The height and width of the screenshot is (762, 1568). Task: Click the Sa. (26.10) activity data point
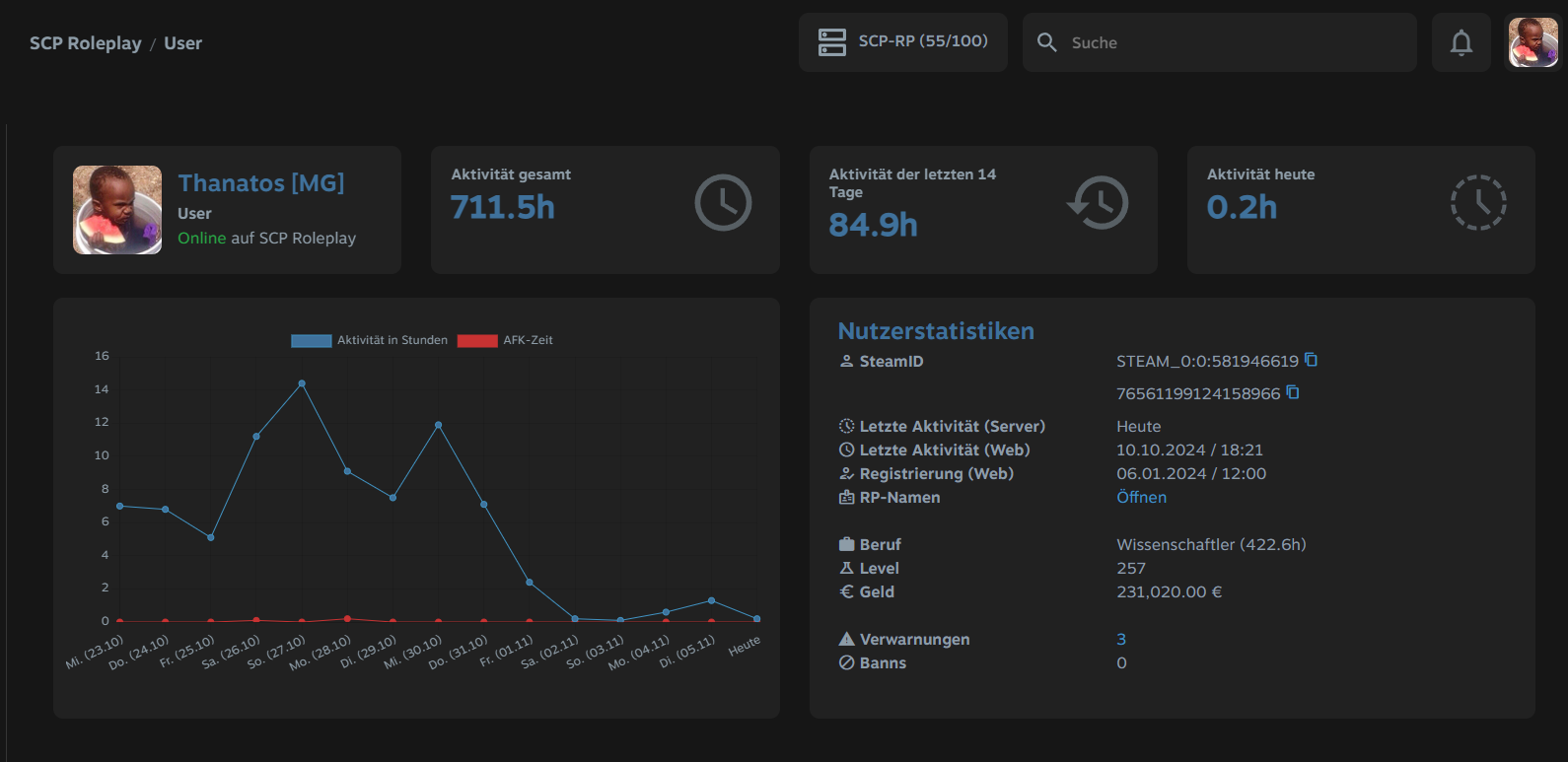pos(256,436)
